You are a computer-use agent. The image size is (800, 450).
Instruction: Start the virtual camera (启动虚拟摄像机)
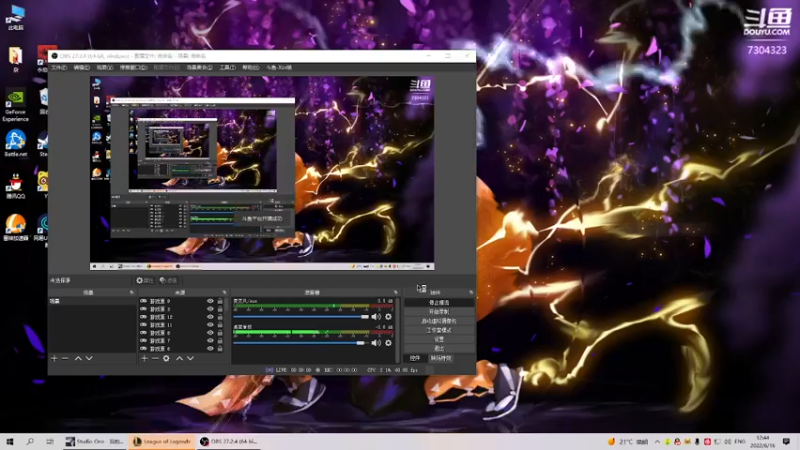tap(439, 321)
